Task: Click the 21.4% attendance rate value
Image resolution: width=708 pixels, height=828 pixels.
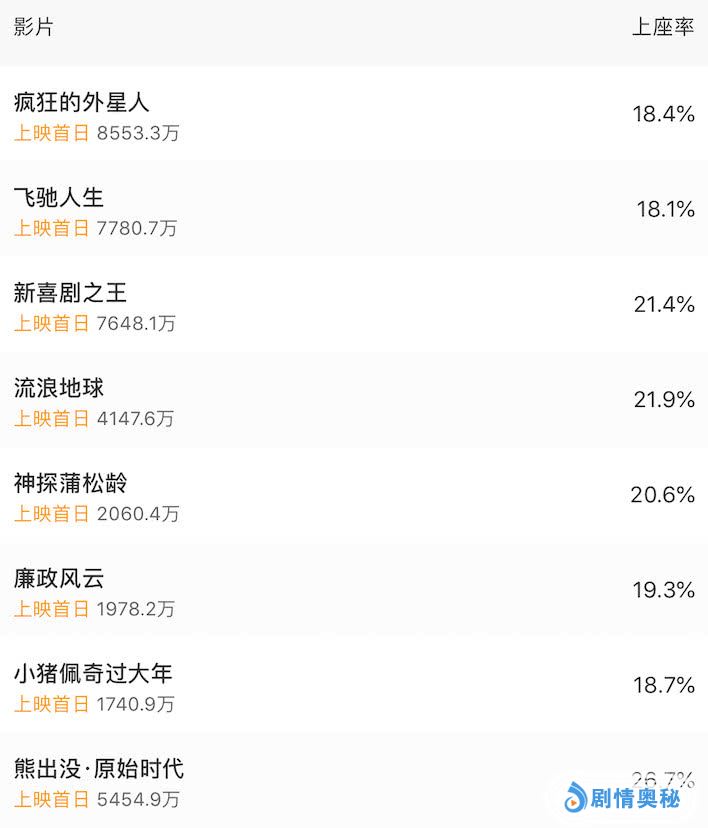Action: 663,305
